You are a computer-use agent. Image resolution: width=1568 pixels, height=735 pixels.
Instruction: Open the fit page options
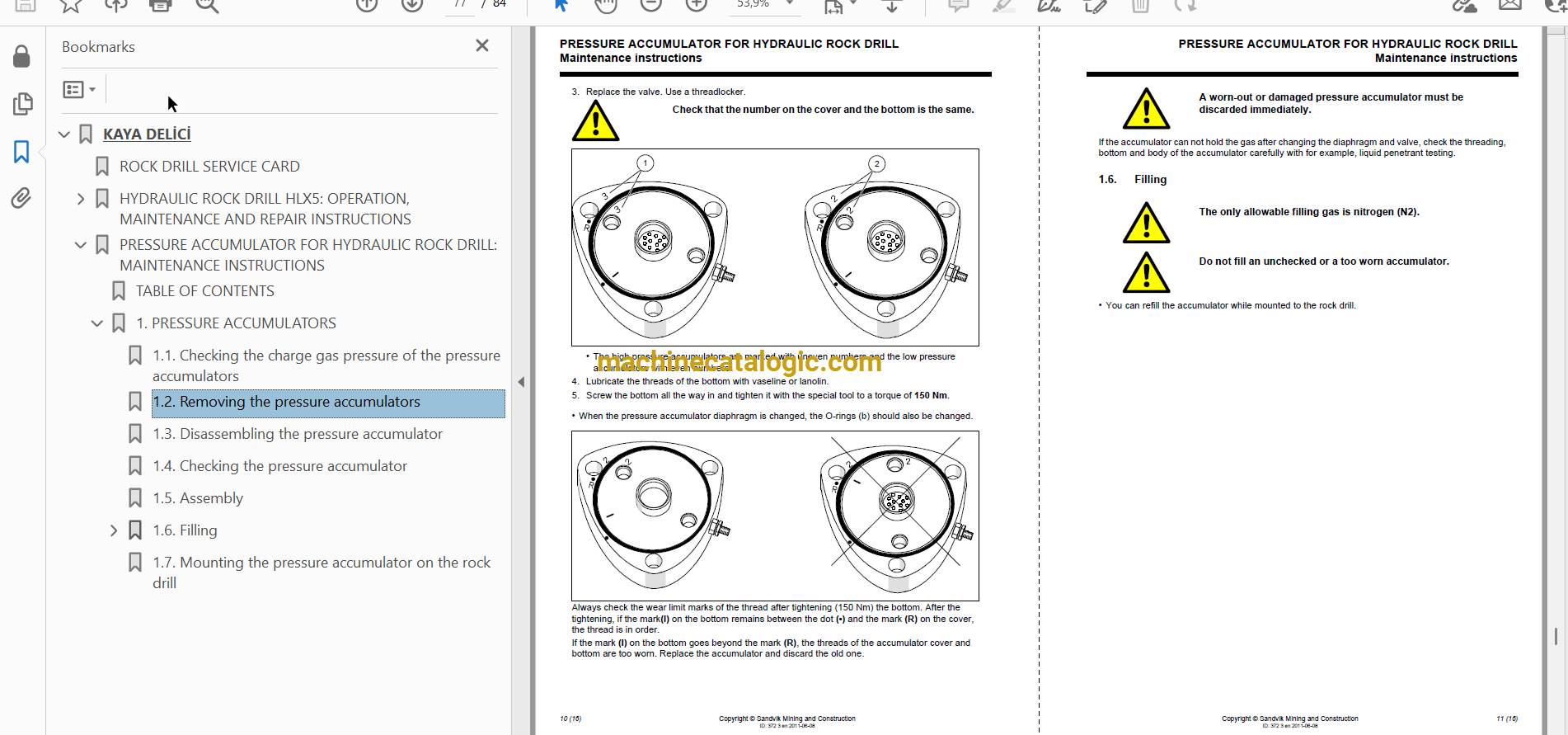pos(840,6)
